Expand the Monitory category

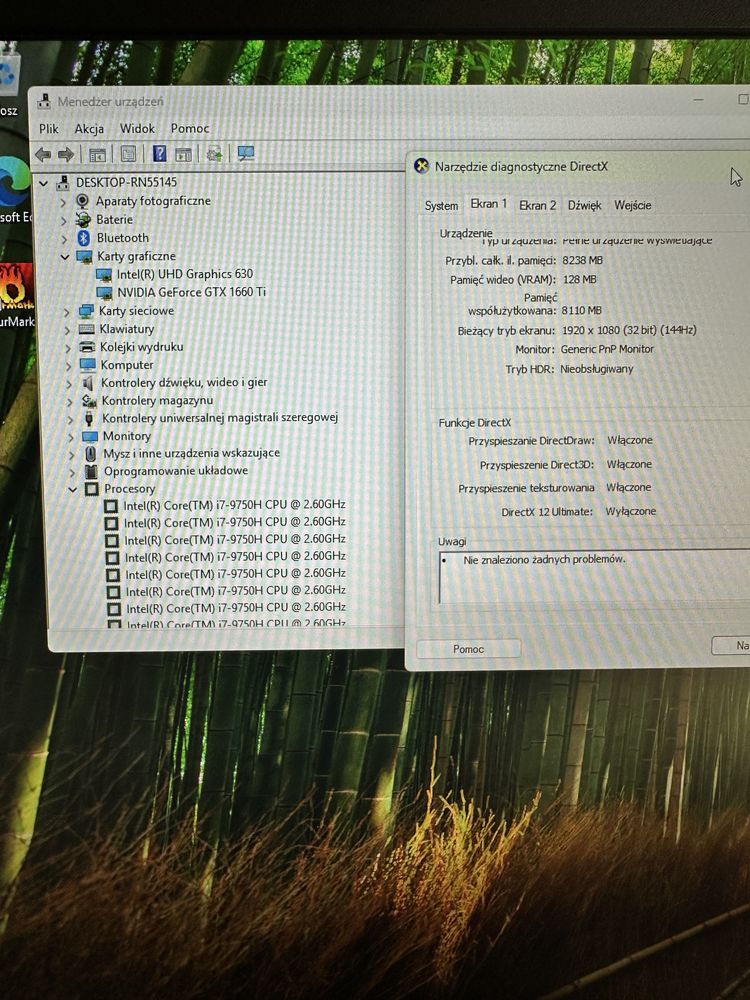(71, 438)
